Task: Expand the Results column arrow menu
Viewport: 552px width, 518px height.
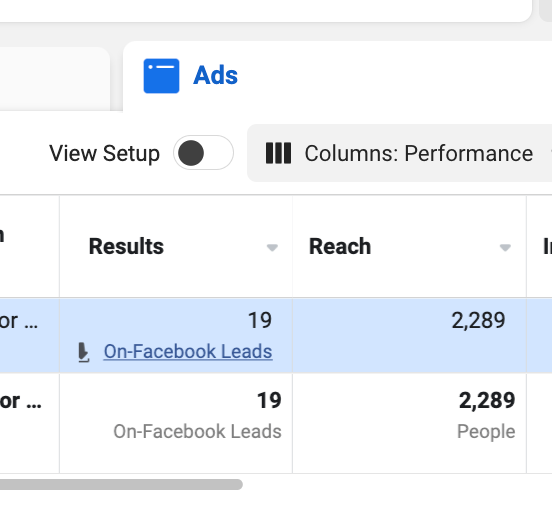Action: click(272, 248)
